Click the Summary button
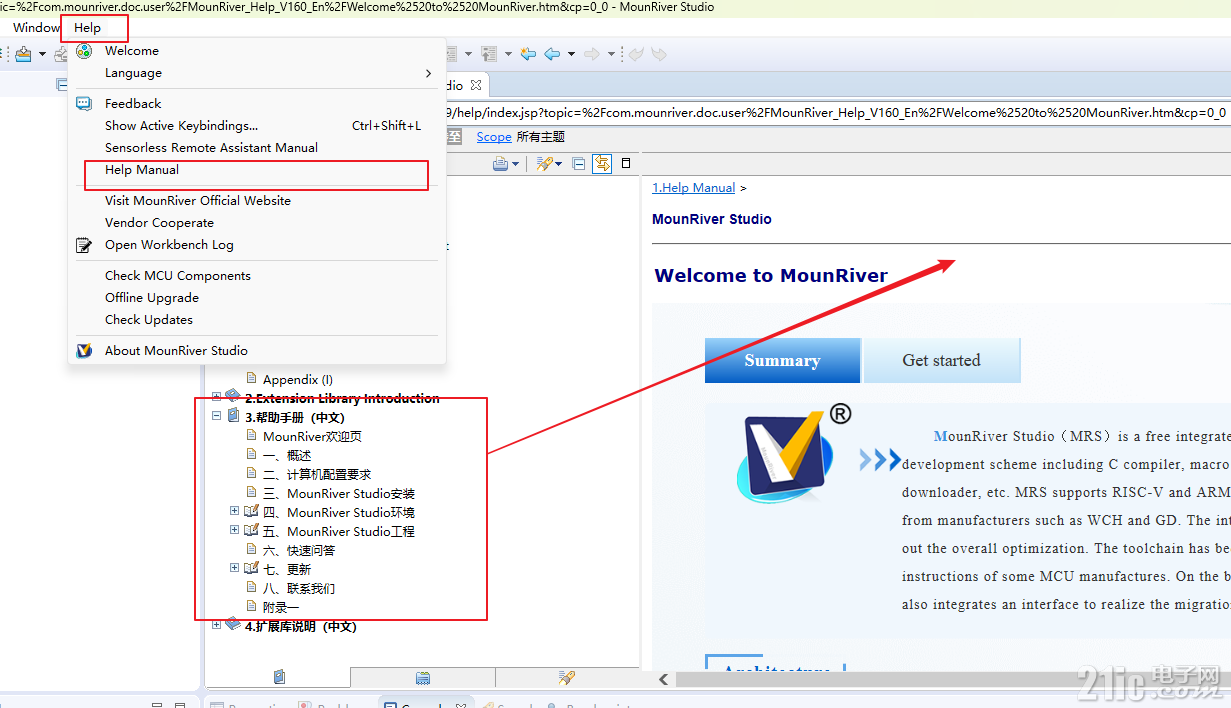1231x708 pixels. pos(782,360)
